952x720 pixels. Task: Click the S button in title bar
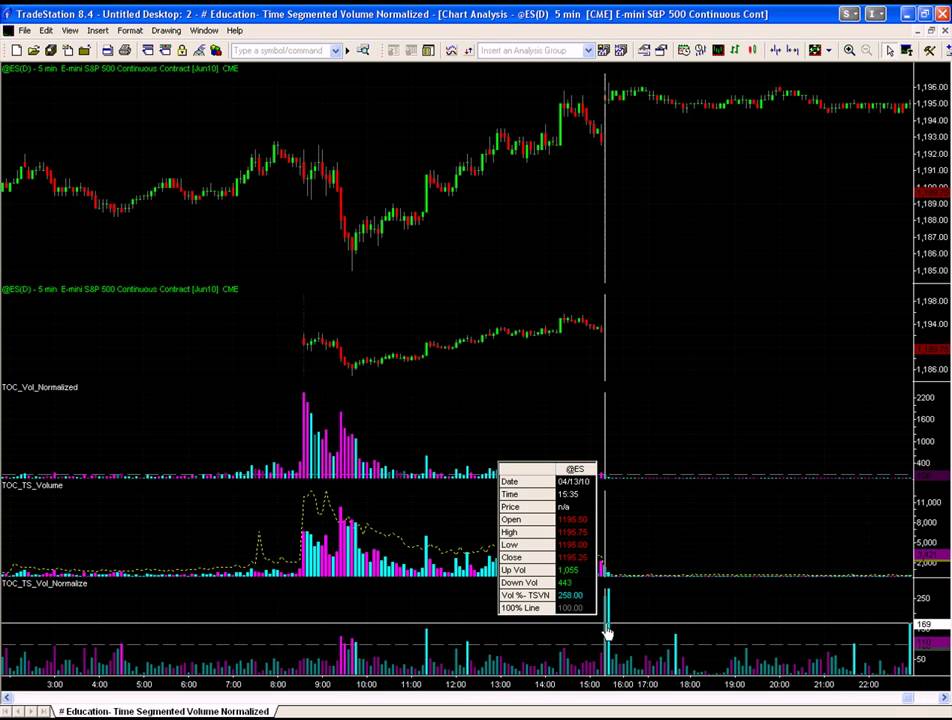(849, 14)
